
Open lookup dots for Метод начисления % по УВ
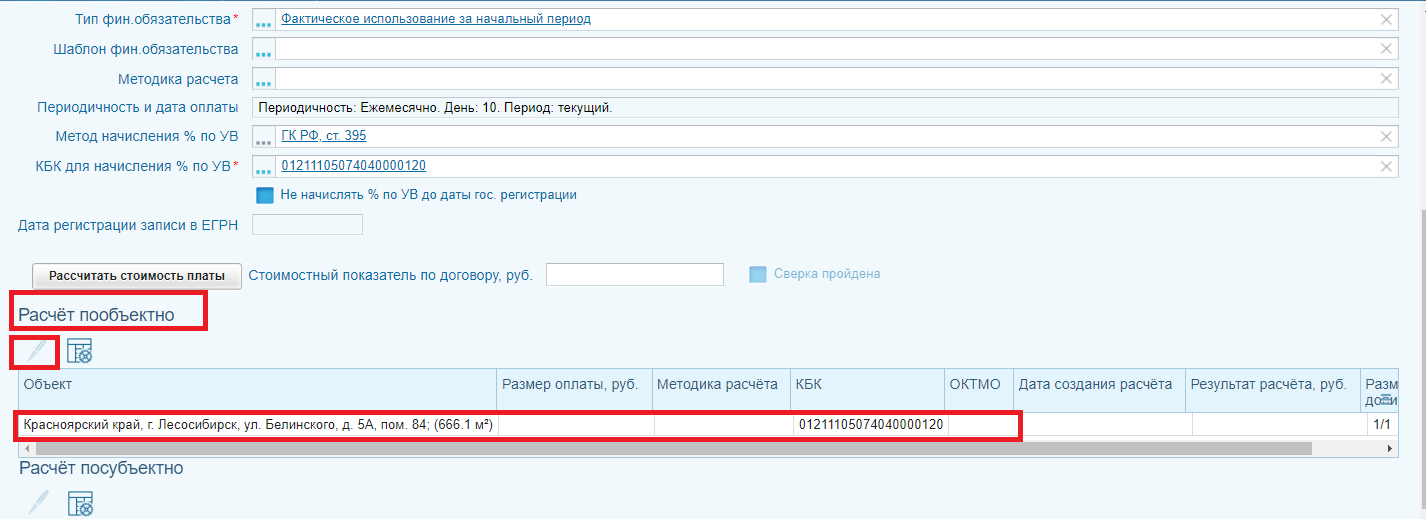click(x=263, y=137)
